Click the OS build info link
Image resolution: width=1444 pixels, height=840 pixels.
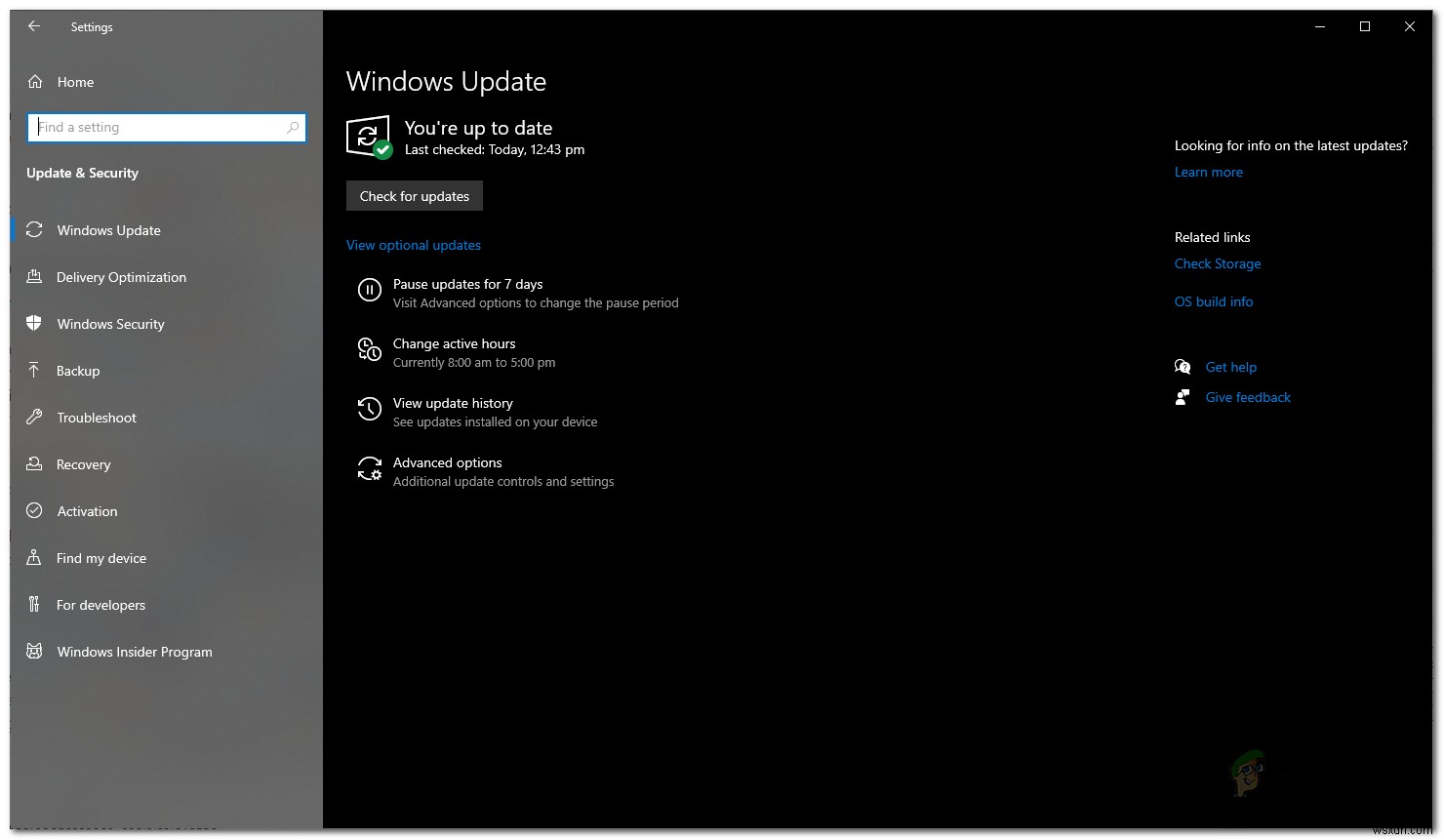click(1213, 300)
